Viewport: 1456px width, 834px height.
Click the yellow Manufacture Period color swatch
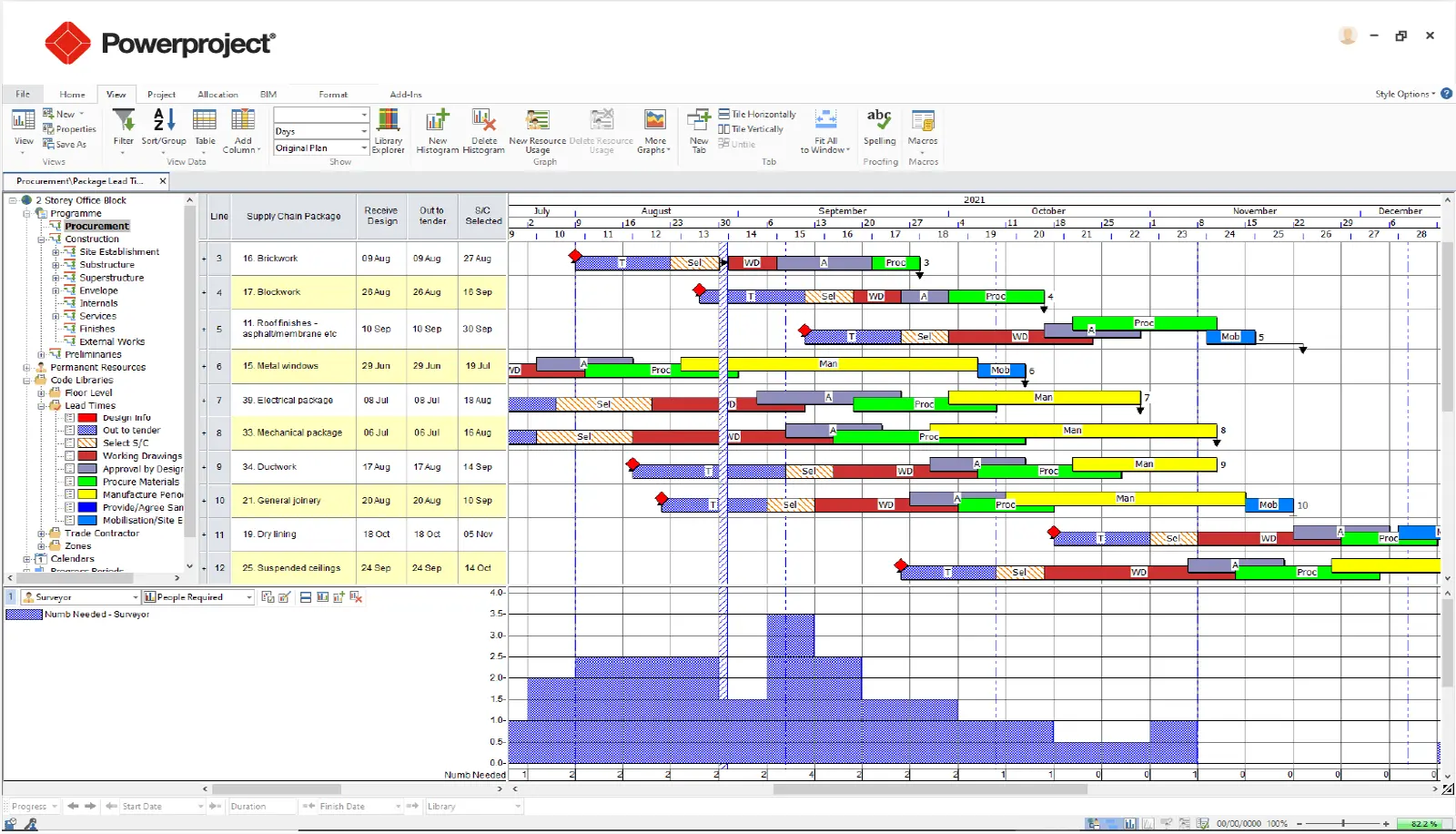tap(88, 494)
